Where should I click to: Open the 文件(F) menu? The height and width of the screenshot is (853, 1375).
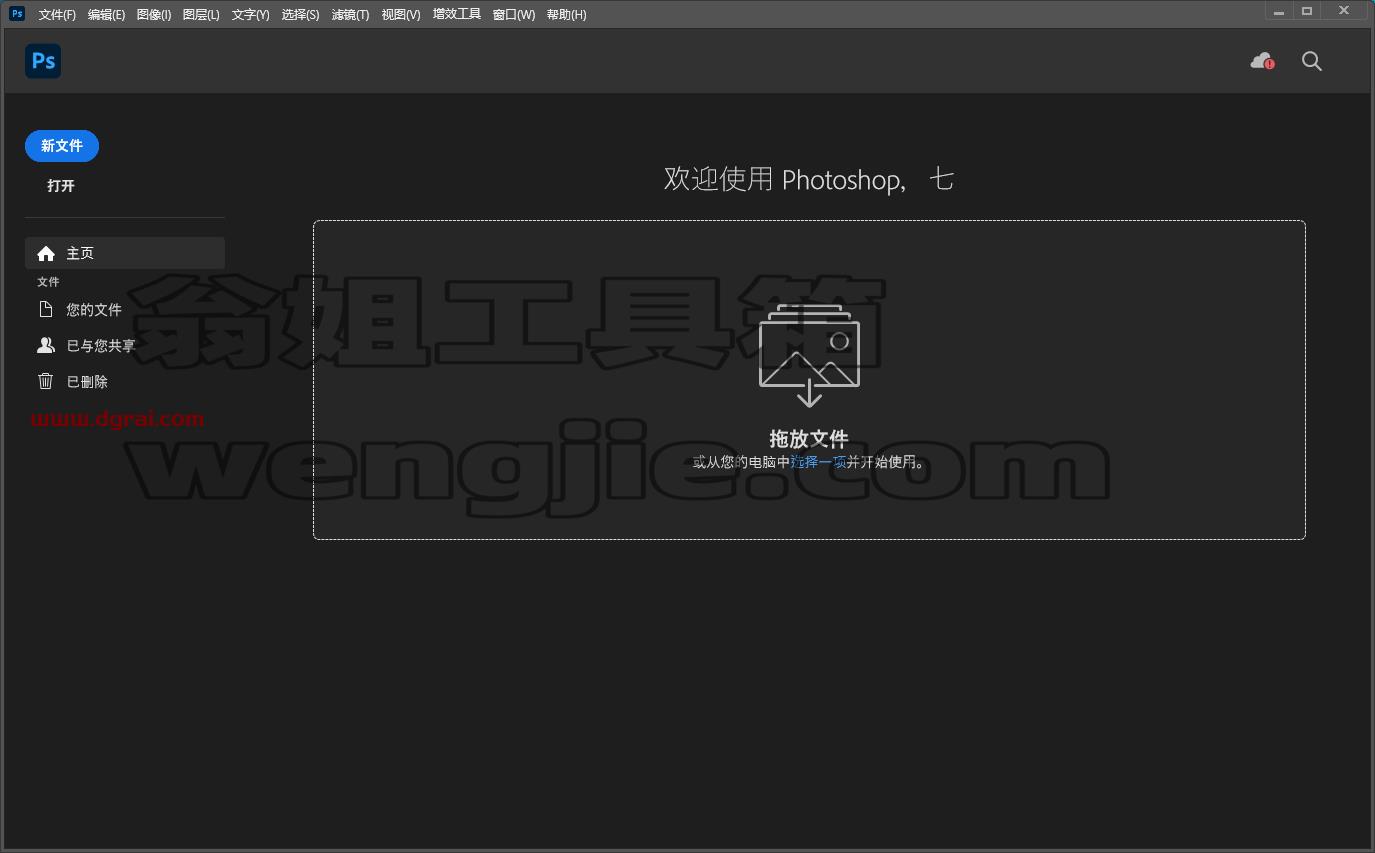[57, 14]
